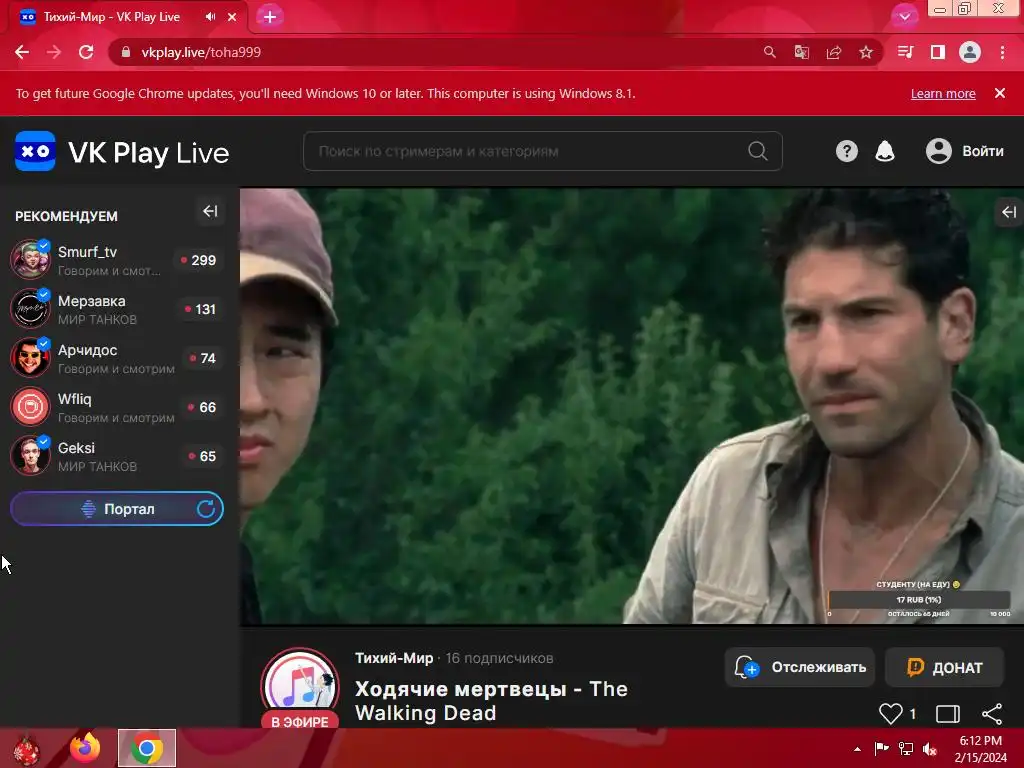
Task: Click Мерзавка channel name text
Action: tap(91, 301)
